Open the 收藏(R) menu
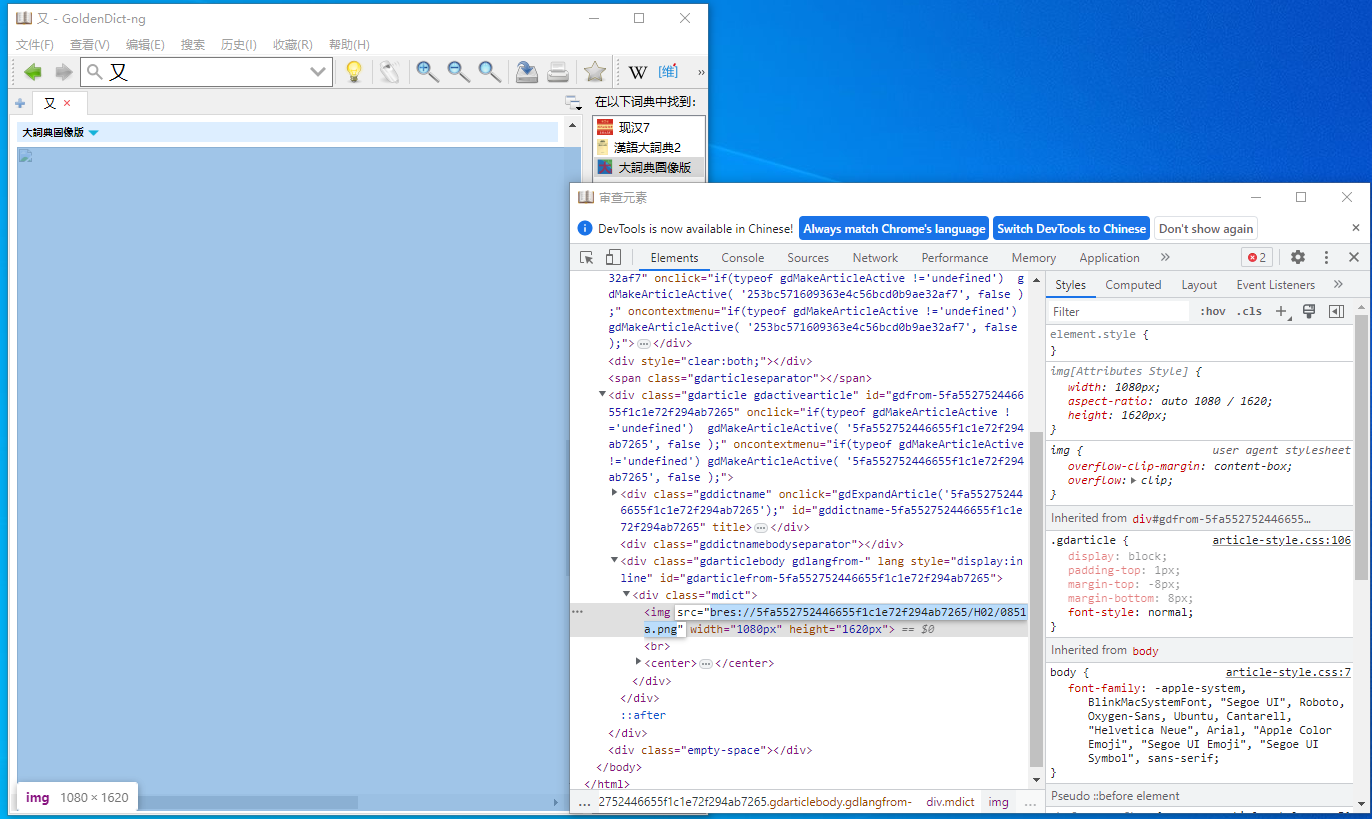Viewport: 1372px width, 819px height. 292,45
